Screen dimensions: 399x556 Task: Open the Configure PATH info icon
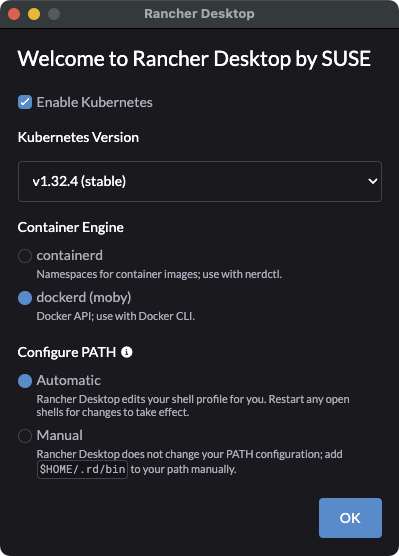point(127,352)
